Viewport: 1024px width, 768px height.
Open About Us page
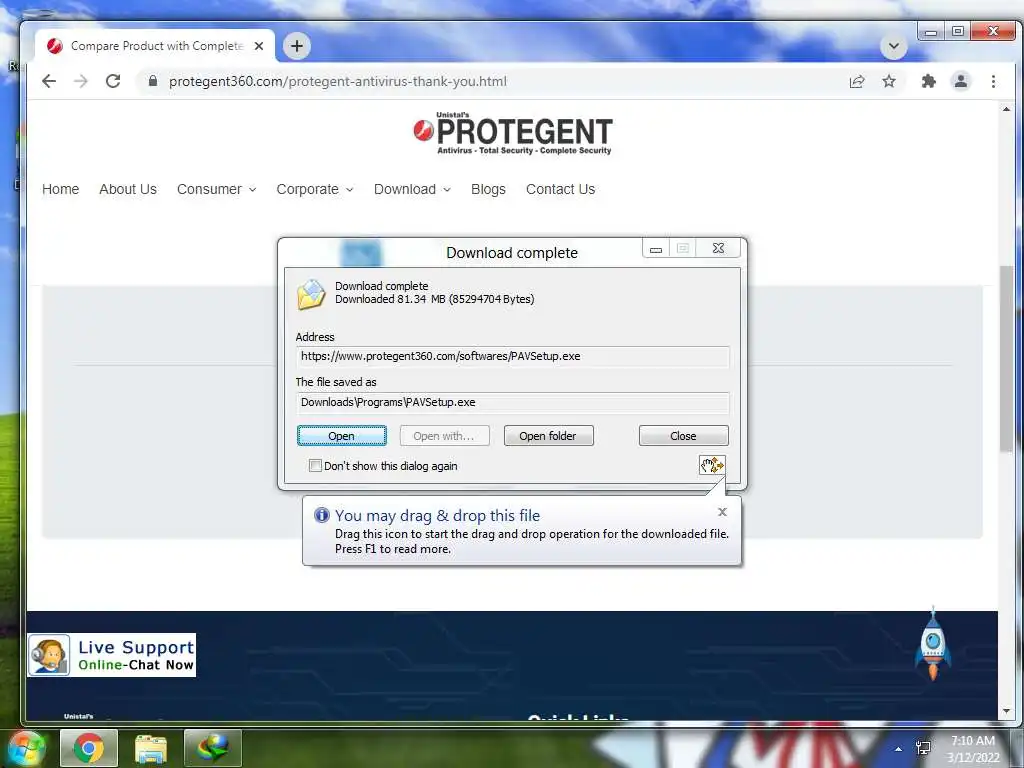(128, 189)
